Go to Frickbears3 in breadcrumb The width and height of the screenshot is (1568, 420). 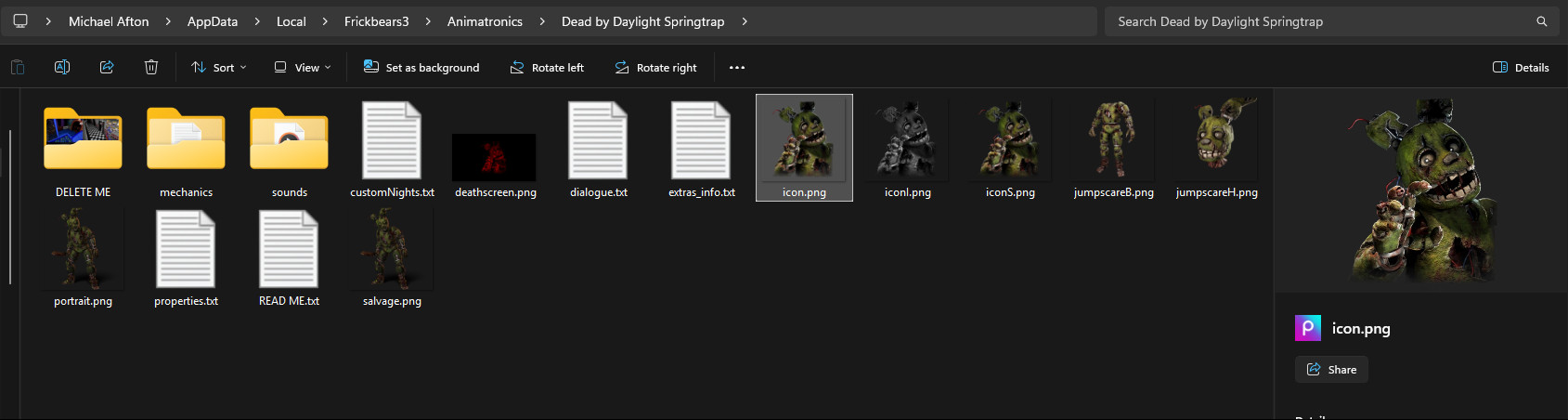(377, 21)
